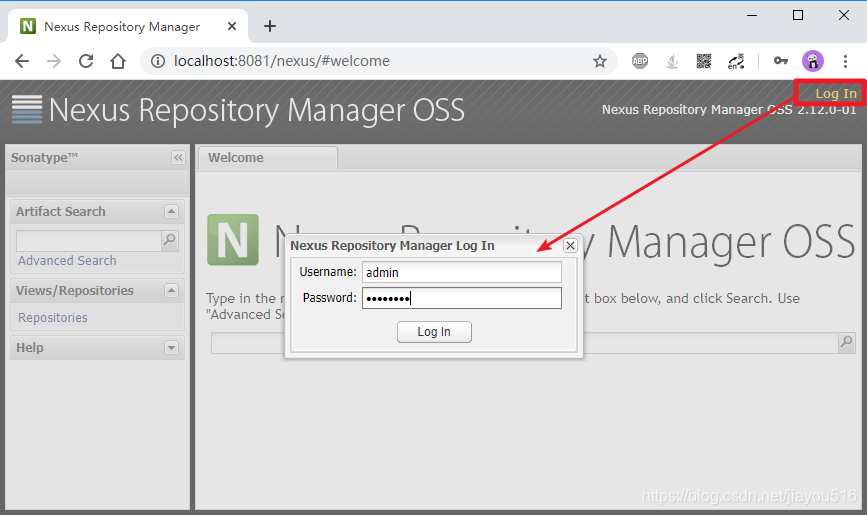Open the QR code extension icon
Viewport: 867px width, 515px height.
click(x=703, y=61)
